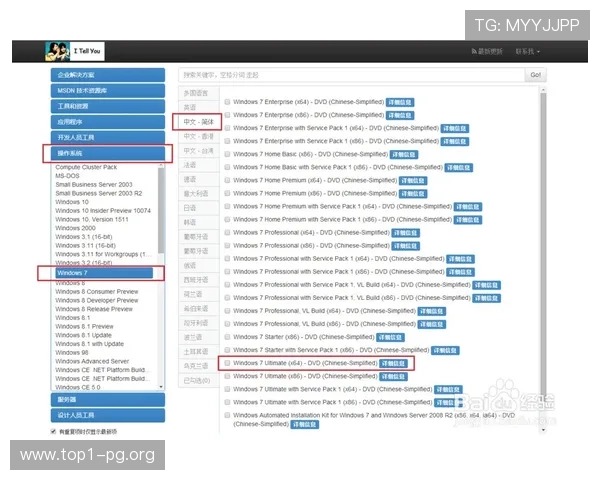The height and width of the screenshot is (480, 600).
Task: Check Windows 7 Starter (x86) DVD checkbox
Action: point(227,337)
